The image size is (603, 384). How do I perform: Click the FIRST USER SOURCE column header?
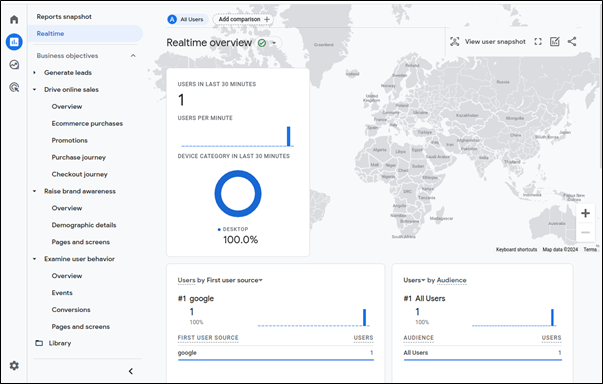[x=208, y=337]
